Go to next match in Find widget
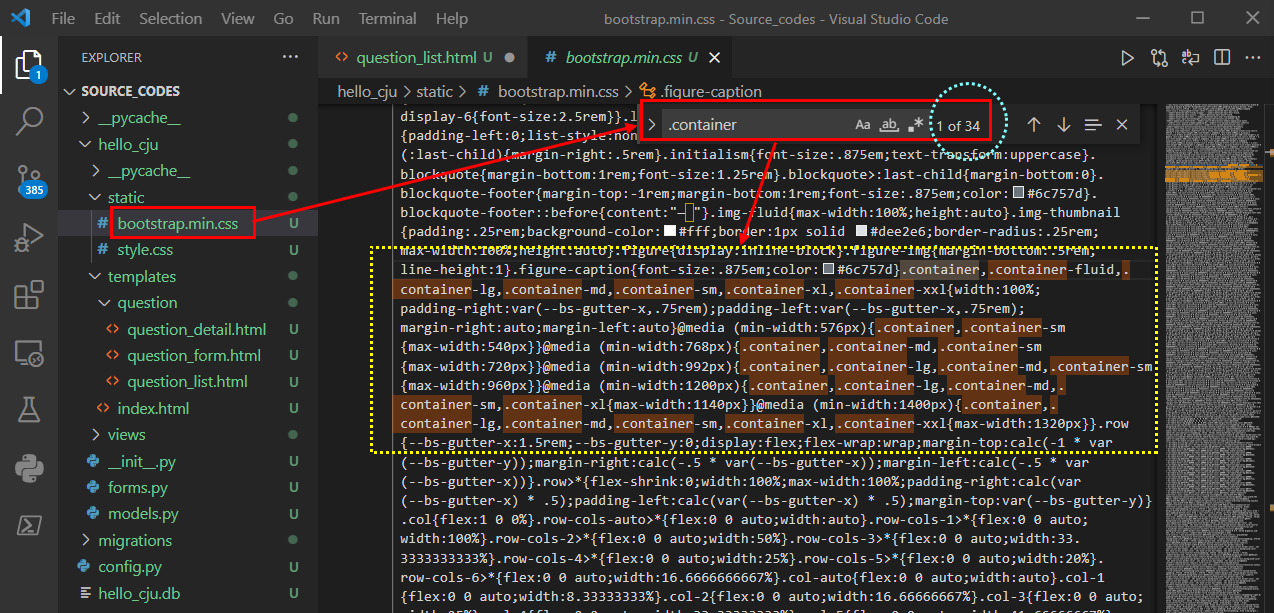This screenshot has height=613, width=1274. click(1063, 125)
